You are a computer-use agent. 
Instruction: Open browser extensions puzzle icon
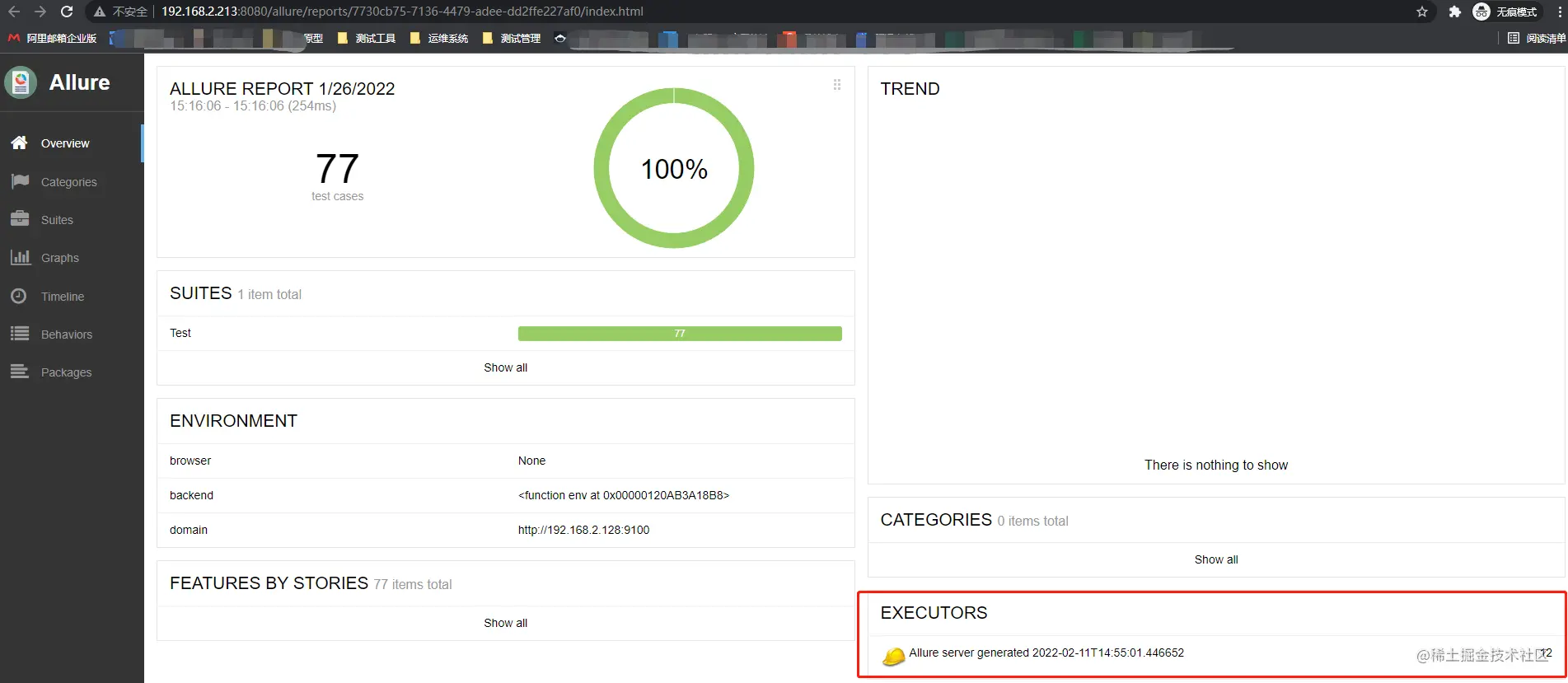click(x=1454, y=12)
